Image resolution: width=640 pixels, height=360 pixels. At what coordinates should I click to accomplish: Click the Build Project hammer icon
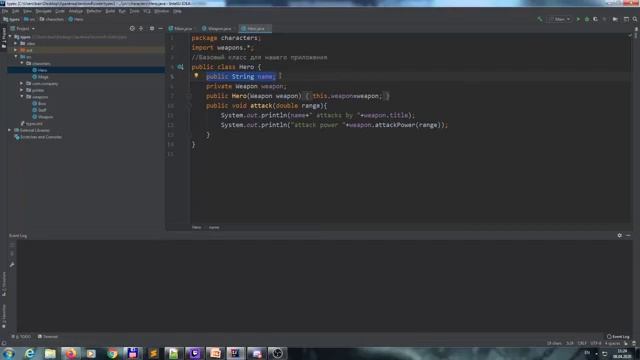540,19
